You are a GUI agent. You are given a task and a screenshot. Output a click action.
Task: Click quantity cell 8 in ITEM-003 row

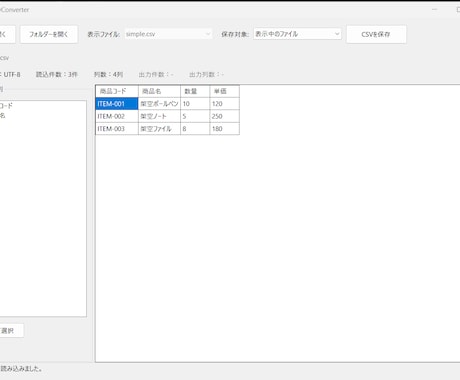pyautogui.click(x=195, y=129)
